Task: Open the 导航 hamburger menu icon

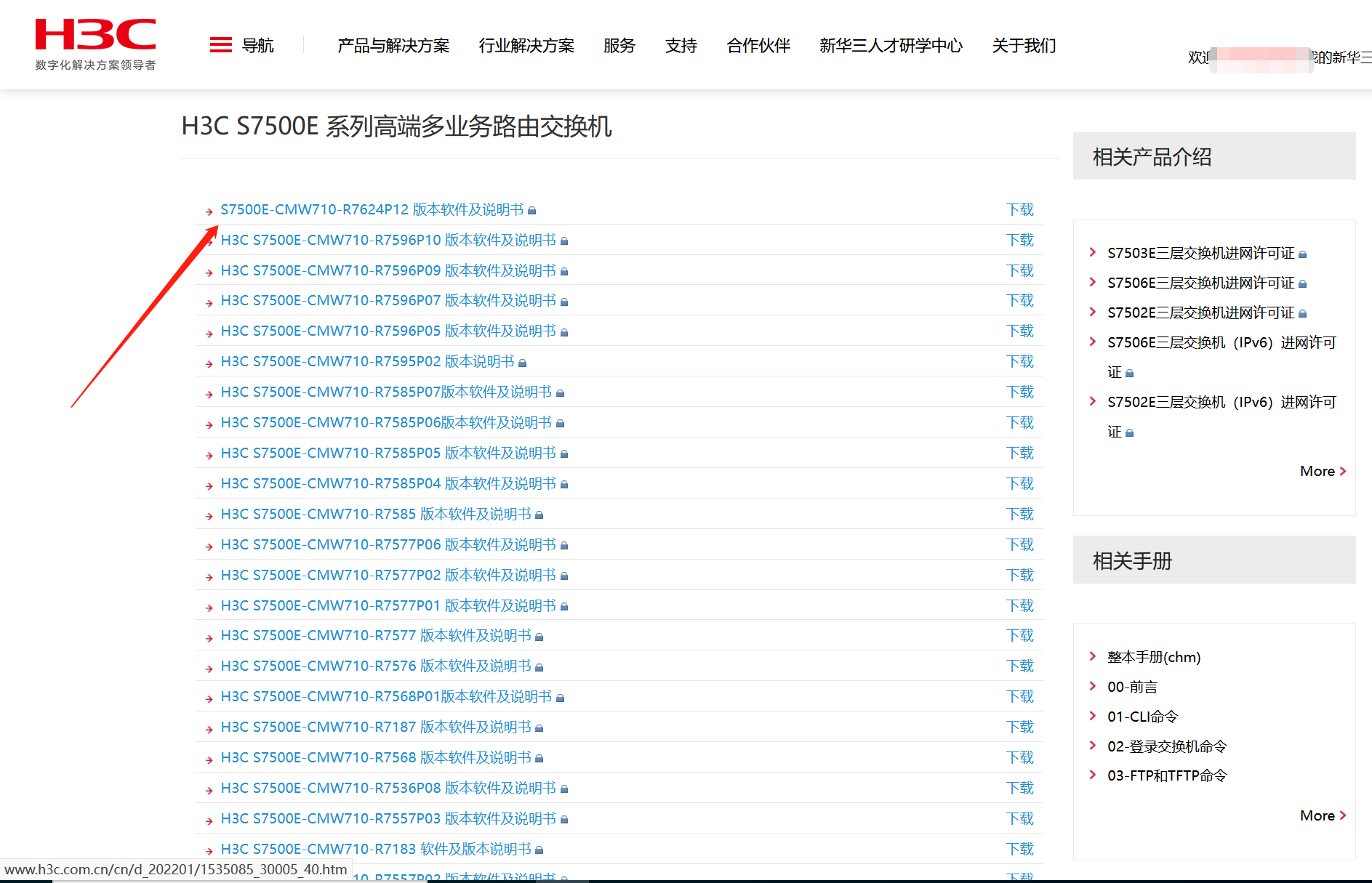Action: (221, 45)
